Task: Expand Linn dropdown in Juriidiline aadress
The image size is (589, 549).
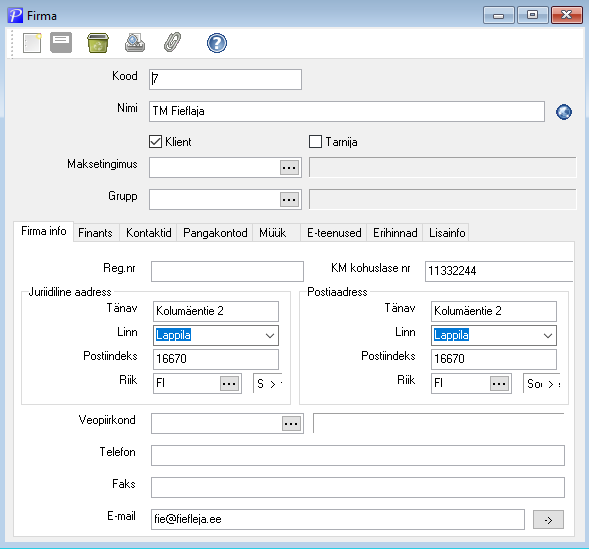Action: (x=270, y=335)
